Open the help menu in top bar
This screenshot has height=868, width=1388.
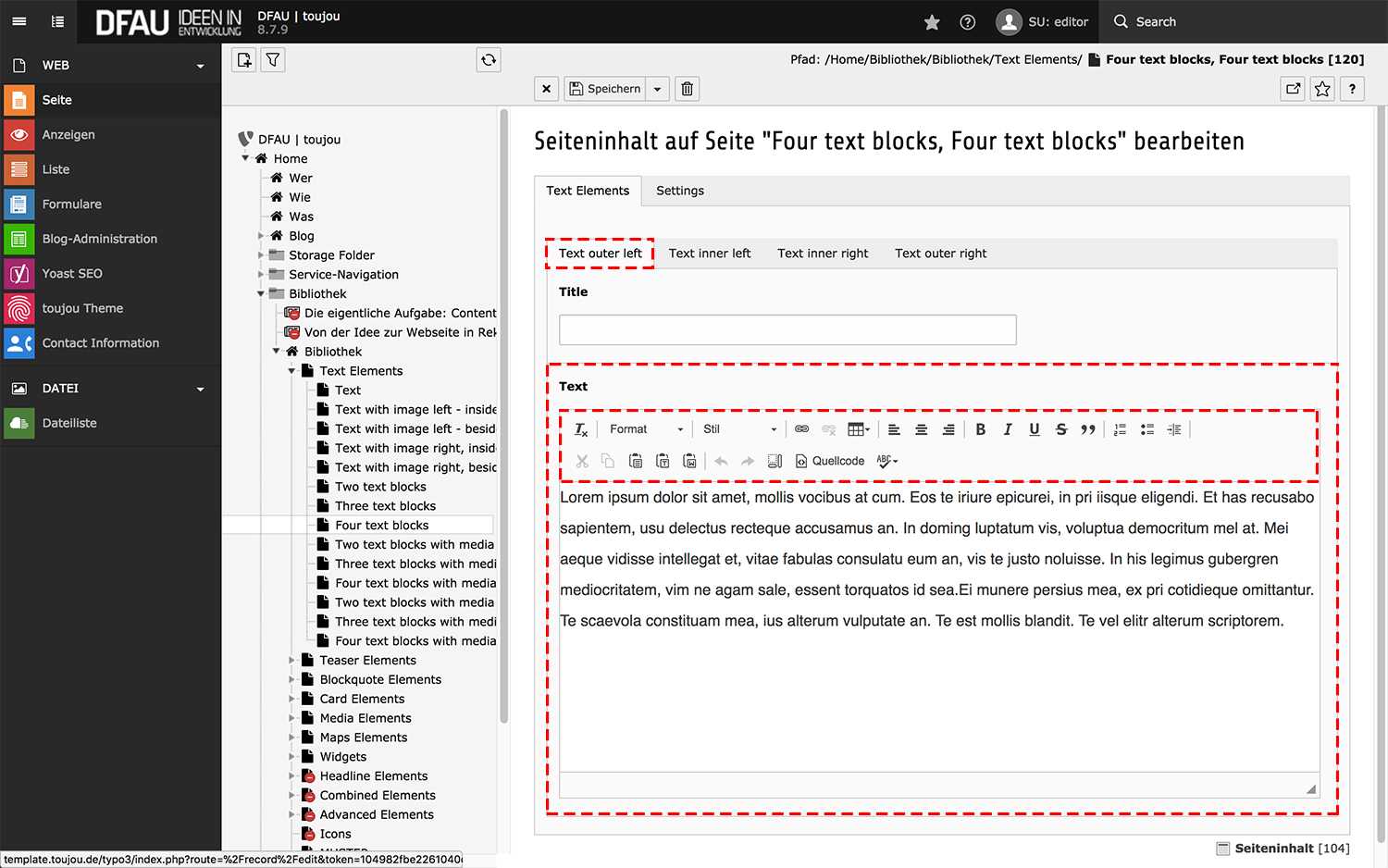point(968,22)
